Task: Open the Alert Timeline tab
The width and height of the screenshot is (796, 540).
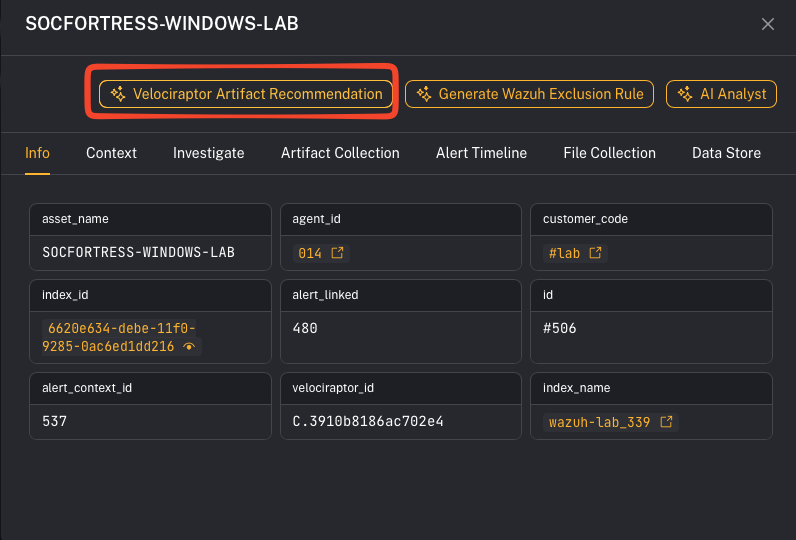Action: click(x=481, y=153)
